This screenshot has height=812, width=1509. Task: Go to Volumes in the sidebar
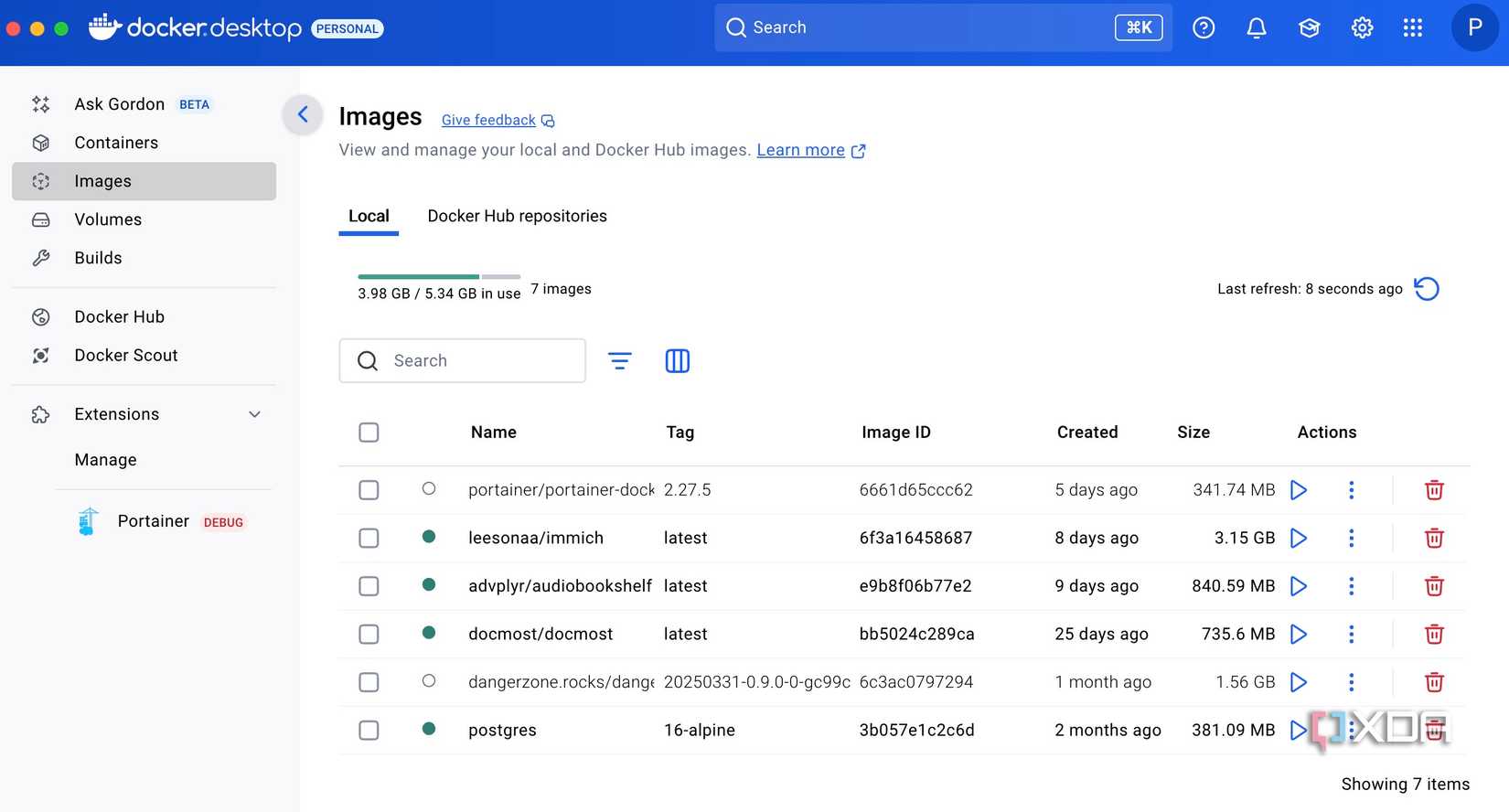(144, 219)
